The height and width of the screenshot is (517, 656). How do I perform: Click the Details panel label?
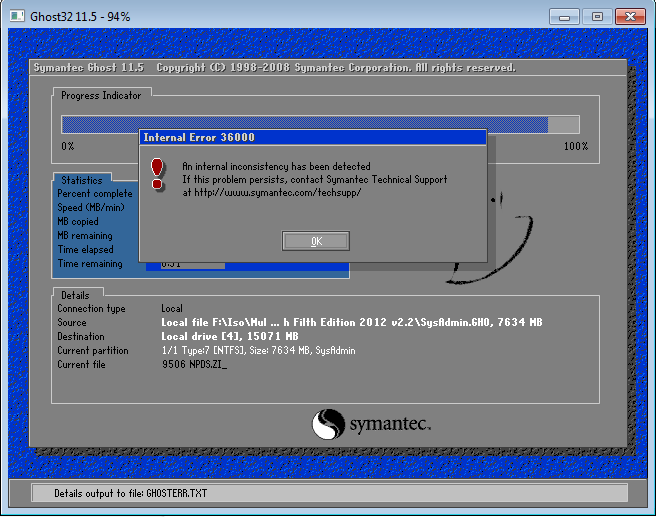(75, 295)
